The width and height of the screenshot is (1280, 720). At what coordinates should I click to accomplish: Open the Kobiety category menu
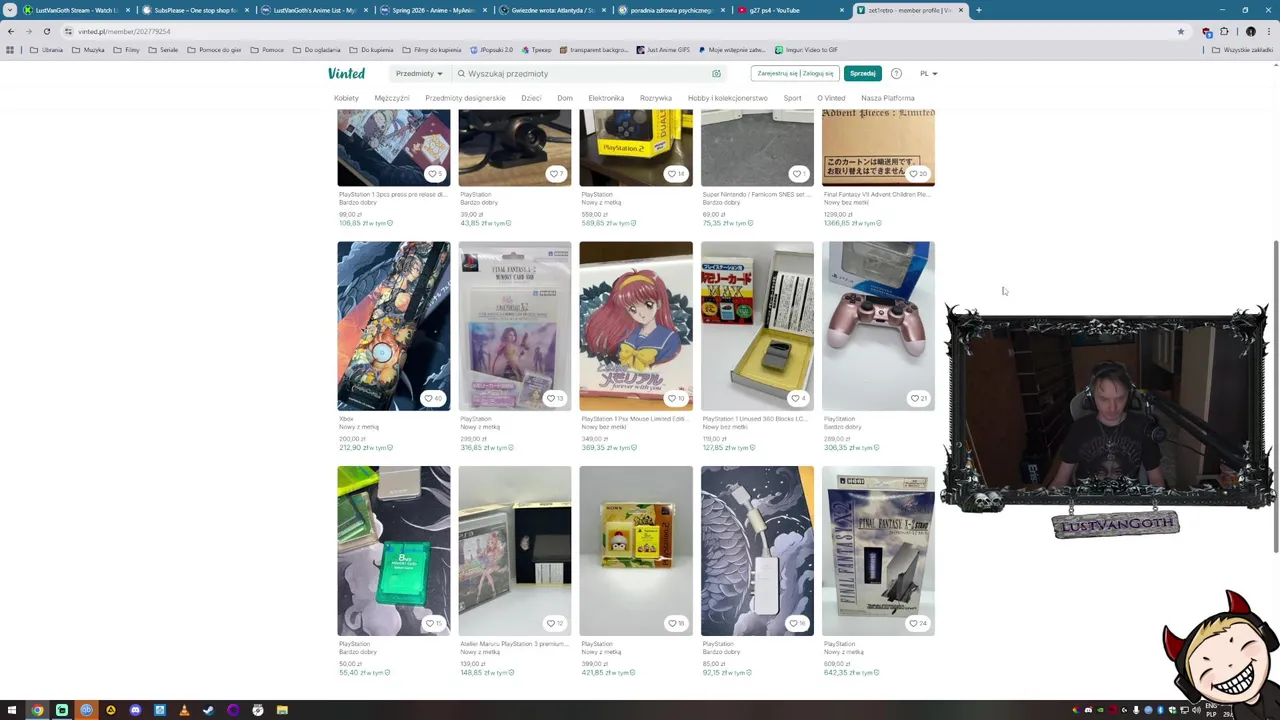[x=346, y=98]
